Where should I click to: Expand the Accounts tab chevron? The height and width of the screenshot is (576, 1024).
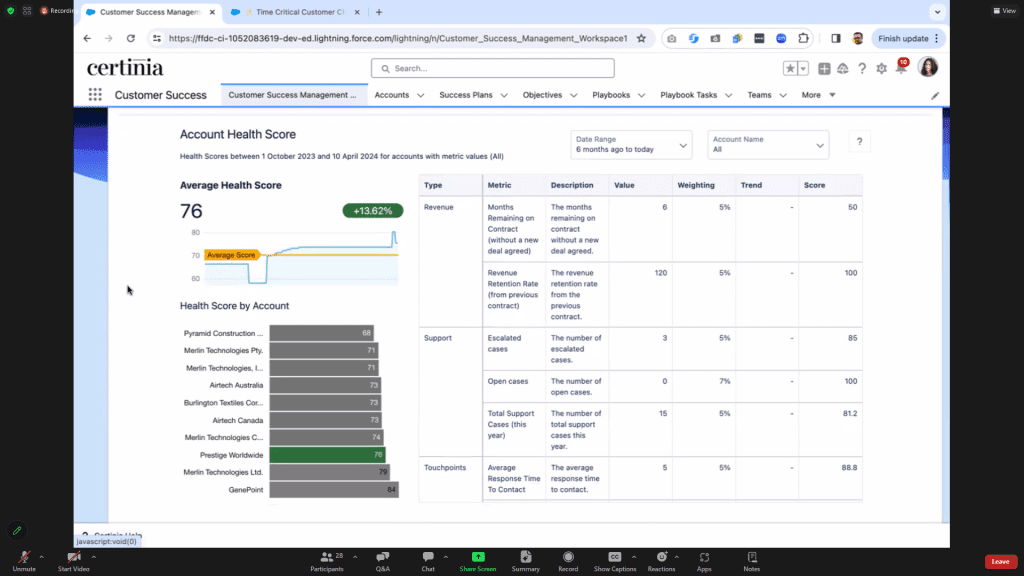[x=421, y=95]
